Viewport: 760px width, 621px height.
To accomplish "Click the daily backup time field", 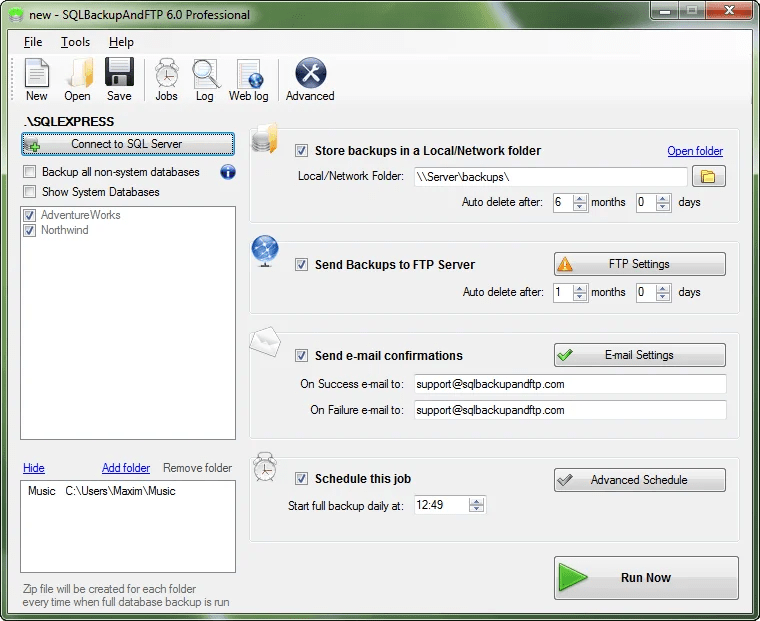I will 442,505.
